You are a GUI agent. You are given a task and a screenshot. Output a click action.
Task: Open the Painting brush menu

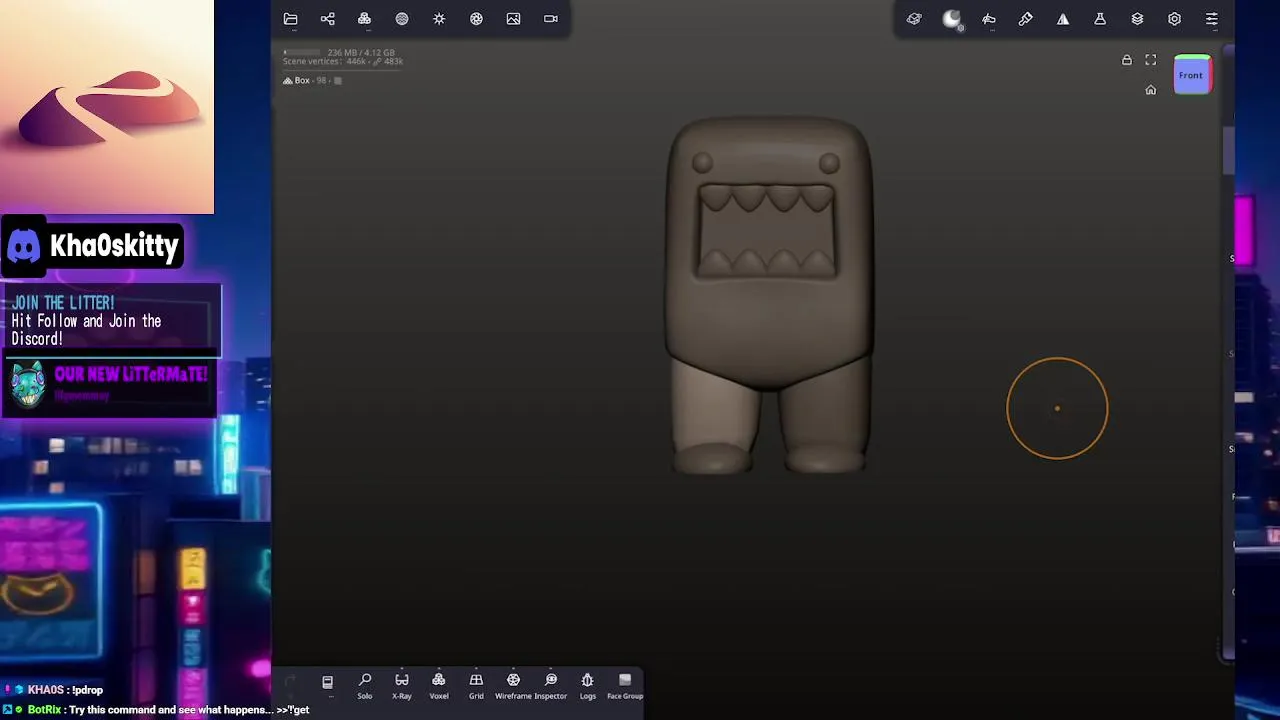pos(1026,19)
